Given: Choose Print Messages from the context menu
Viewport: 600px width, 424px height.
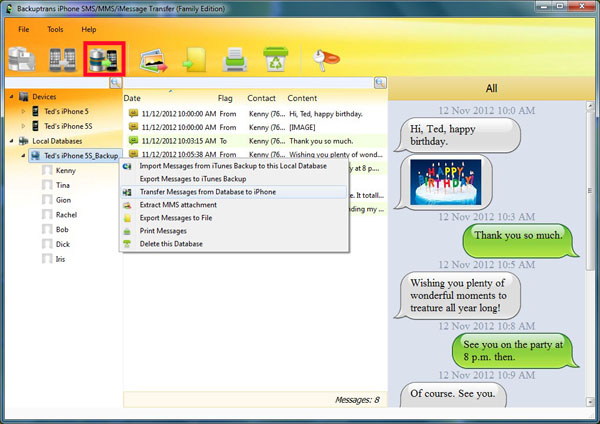Looking at the screenshot, I should (234, 231).
